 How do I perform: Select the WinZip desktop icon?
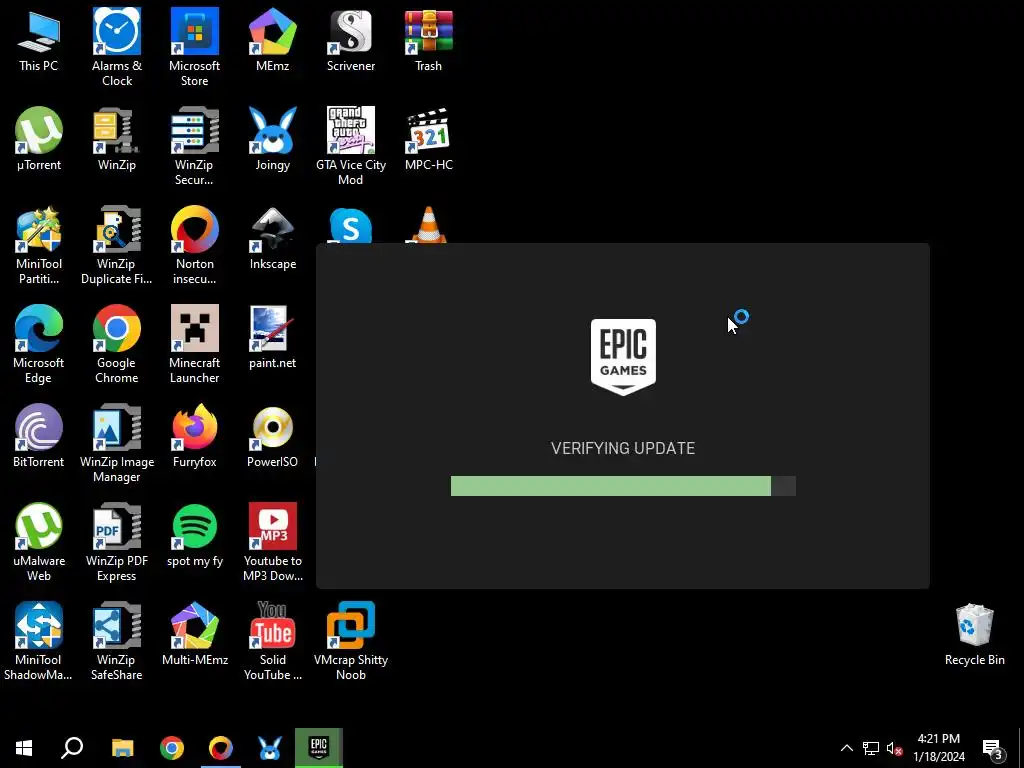click(117, 139)
